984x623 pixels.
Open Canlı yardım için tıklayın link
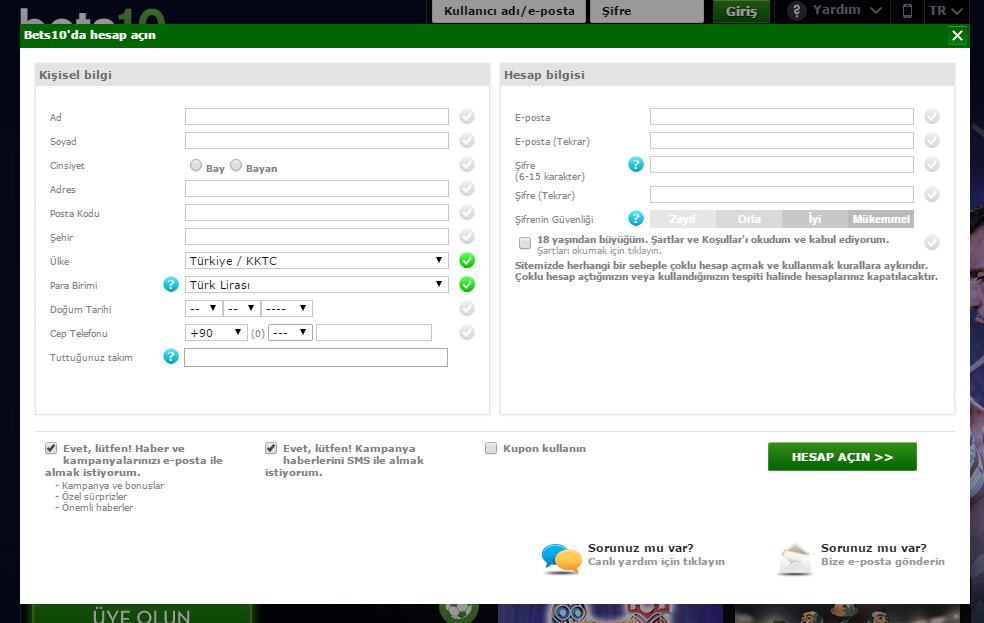coord(656,562)
